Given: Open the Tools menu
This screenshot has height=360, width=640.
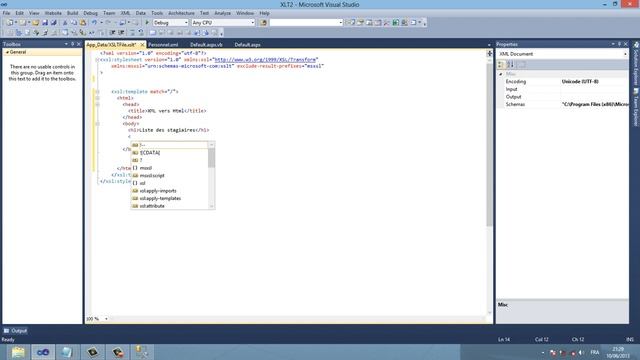Looking at the screenshot, I should point(157,13).
